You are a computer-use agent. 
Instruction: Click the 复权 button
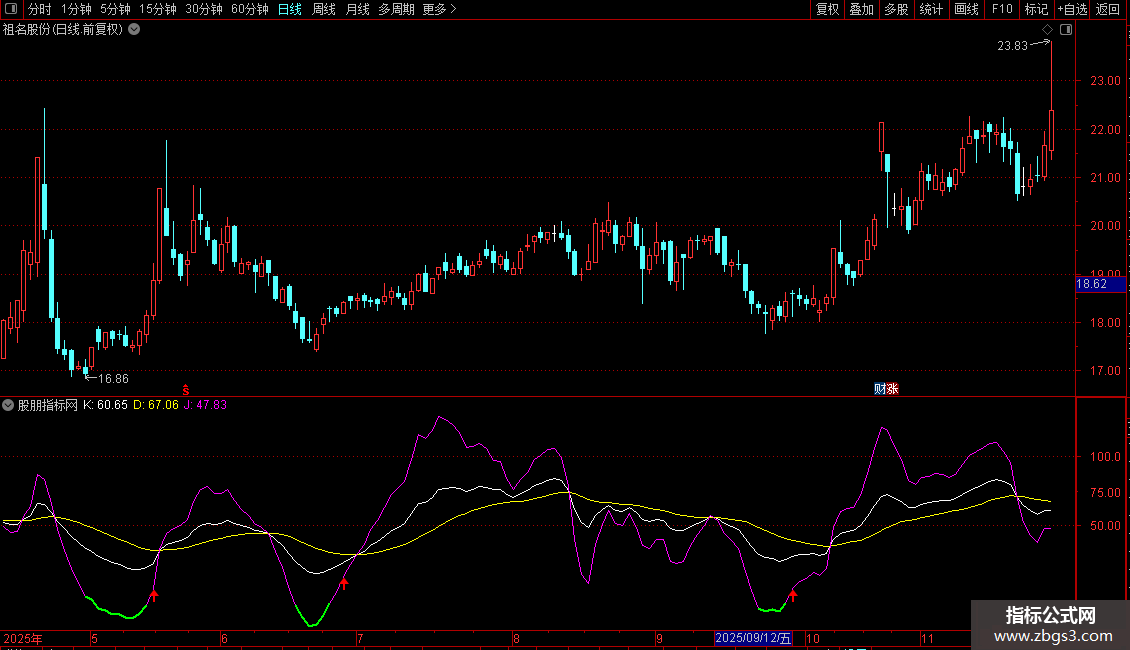[827, 9]
